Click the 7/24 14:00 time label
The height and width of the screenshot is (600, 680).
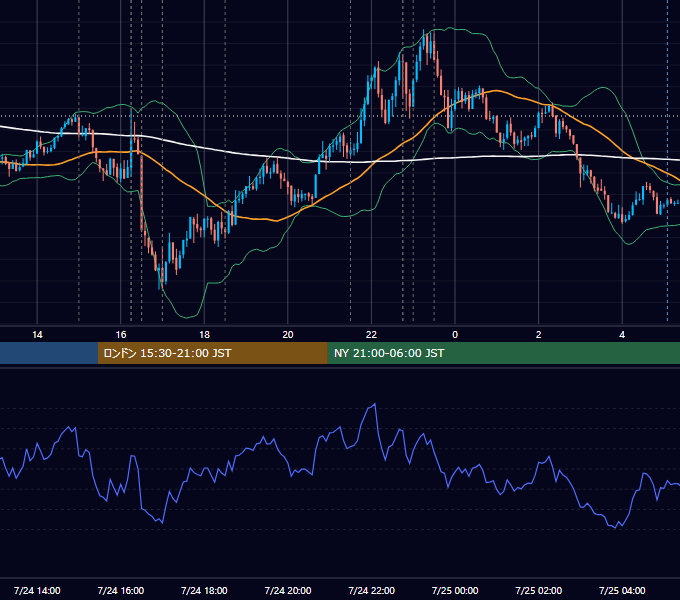pos(37,590)
